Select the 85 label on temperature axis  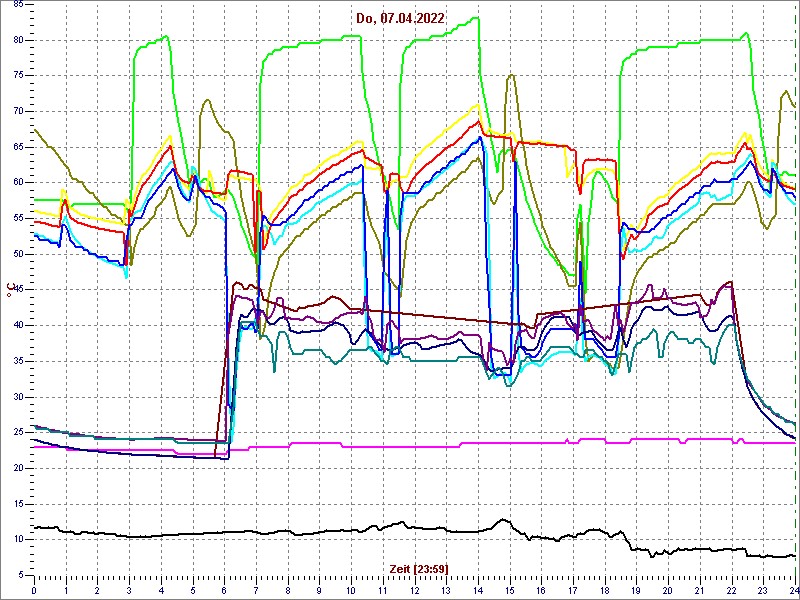pos(19,5)
